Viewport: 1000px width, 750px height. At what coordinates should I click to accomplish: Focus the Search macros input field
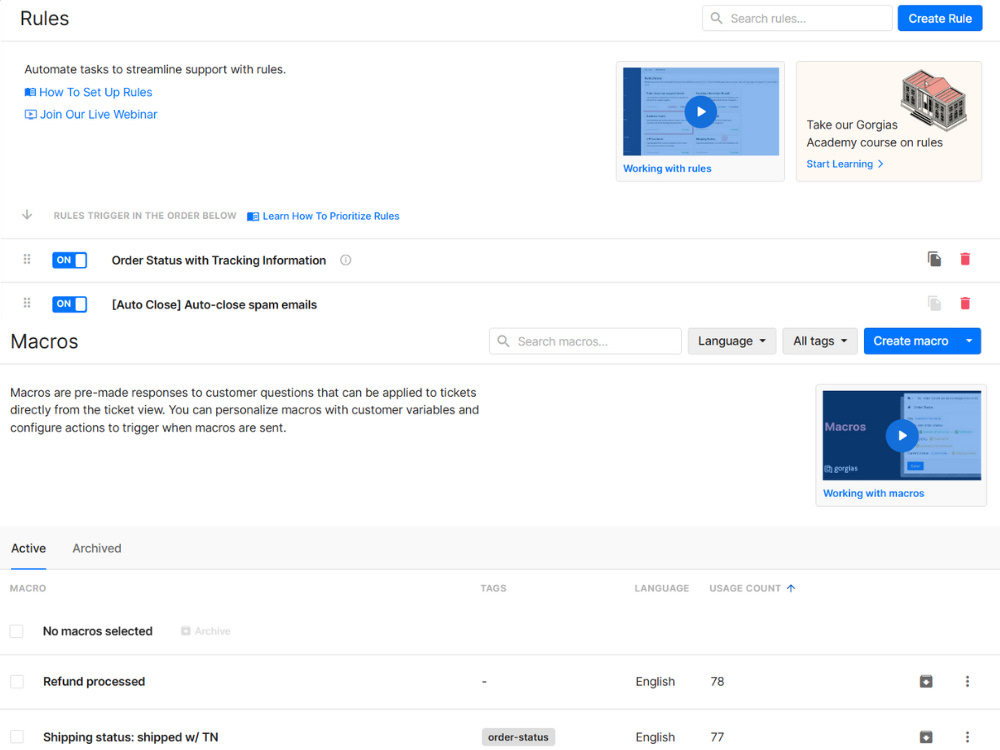pyautogui.click(x=585, y=341)
